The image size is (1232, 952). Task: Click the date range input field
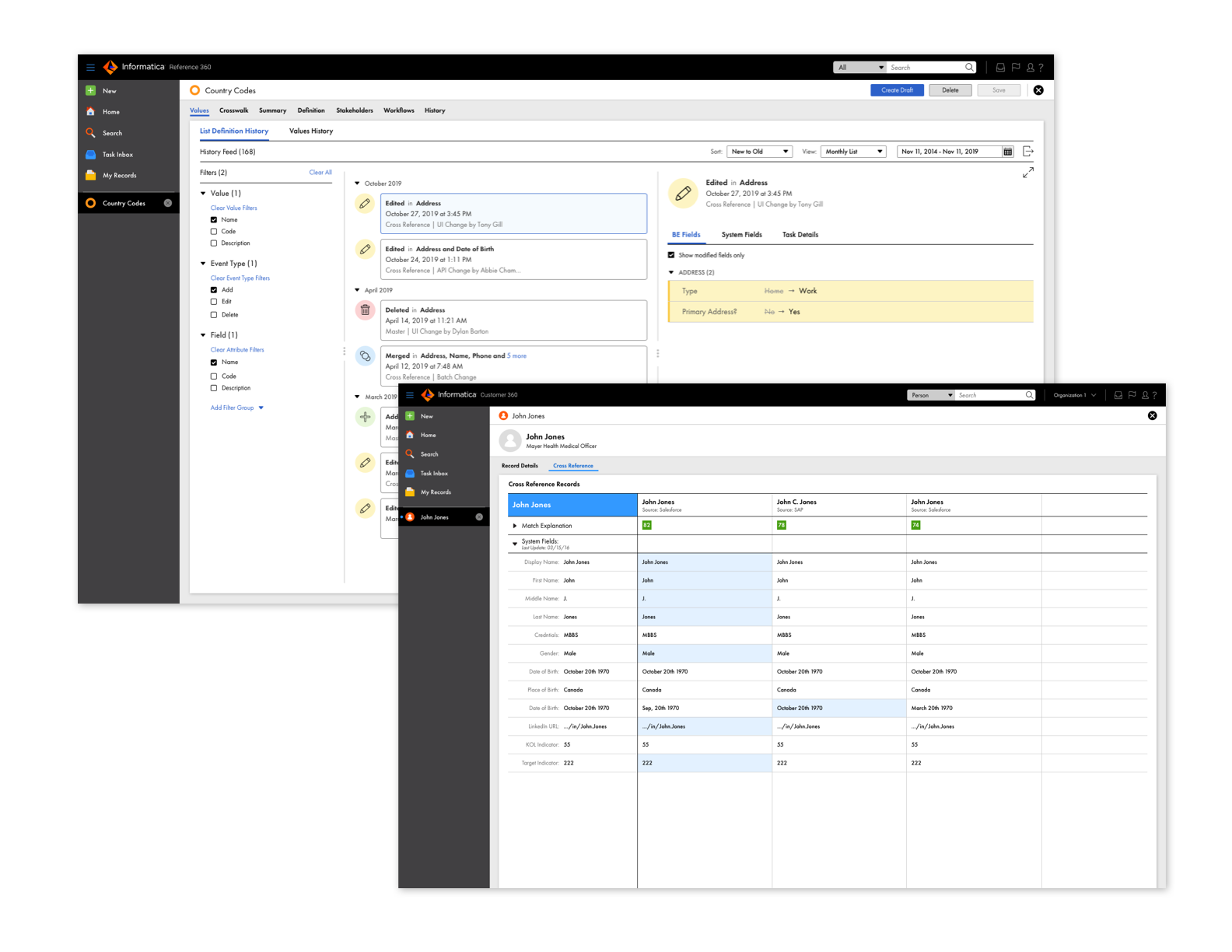coord(949,152)
